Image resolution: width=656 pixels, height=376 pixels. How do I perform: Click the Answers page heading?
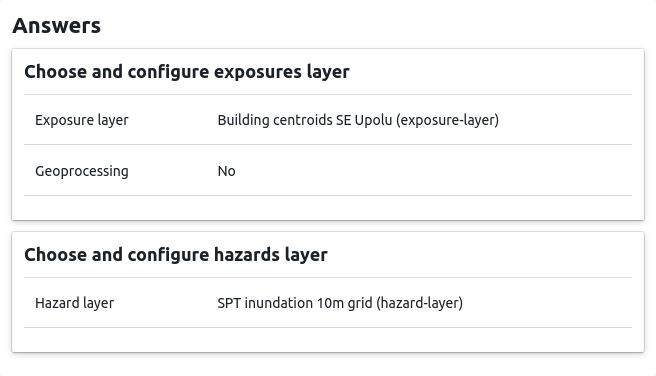click(x=56, y=26)
